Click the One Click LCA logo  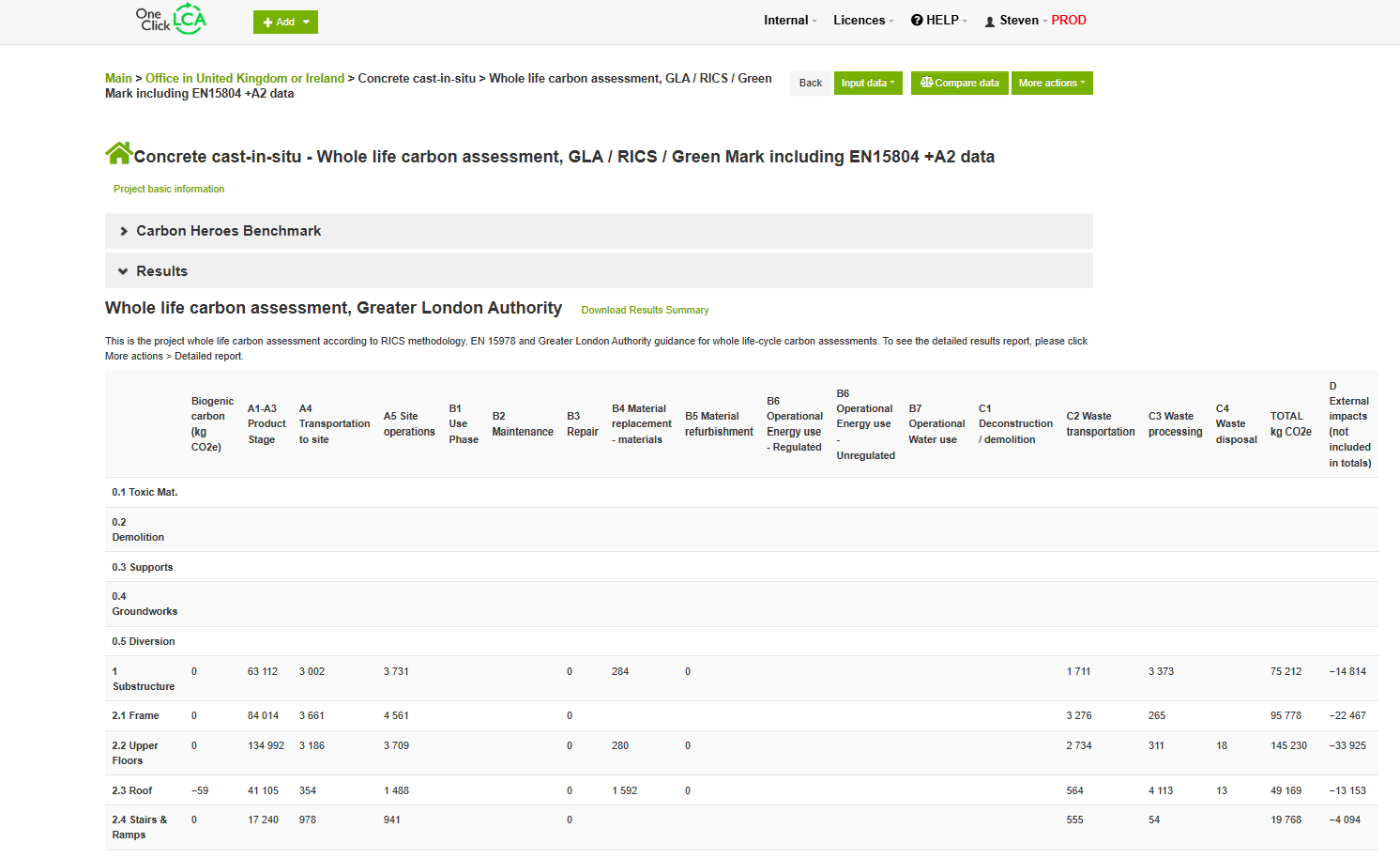coord(171,20)
